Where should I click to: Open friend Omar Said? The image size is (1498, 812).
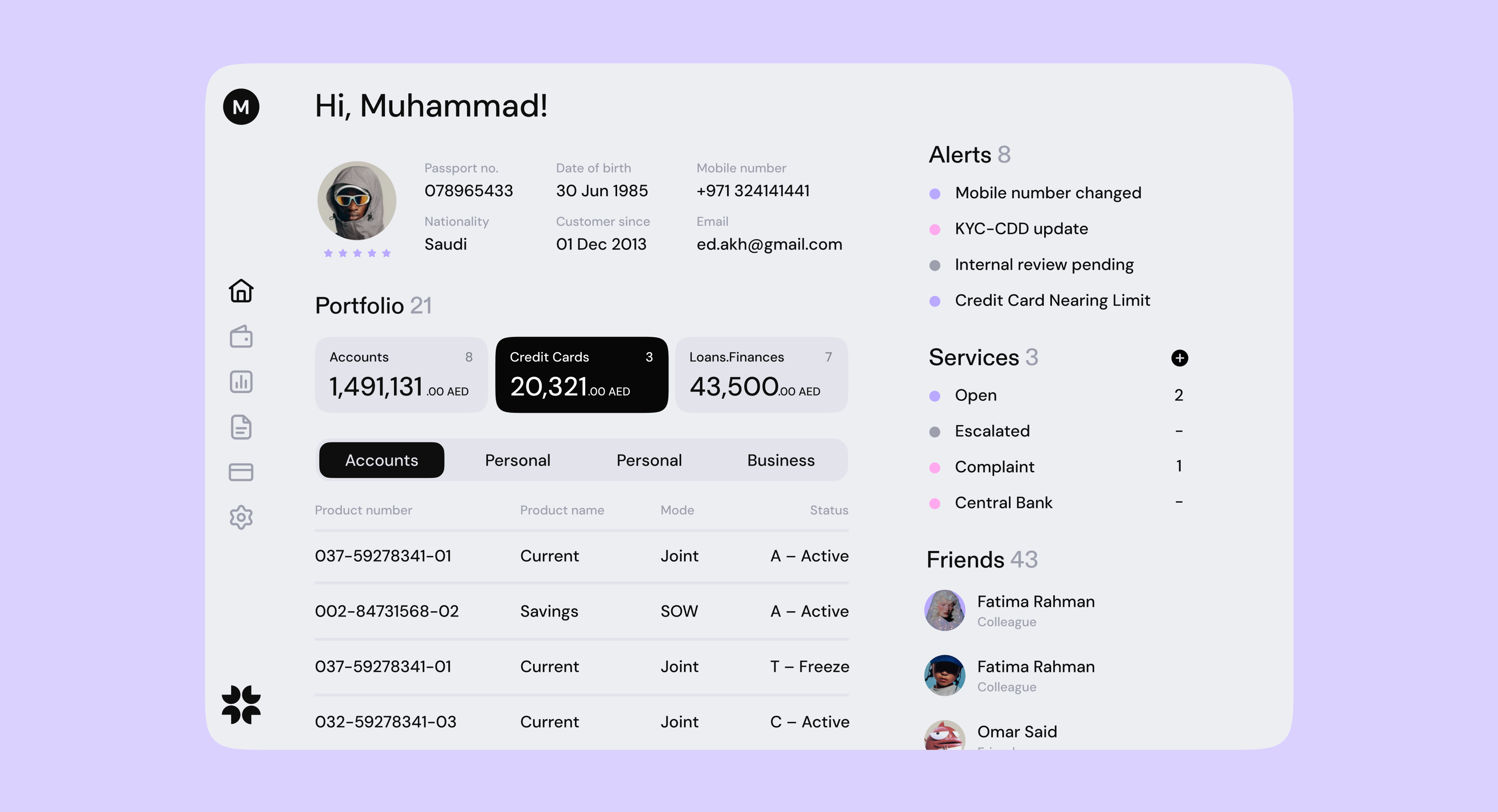point(992,735)
